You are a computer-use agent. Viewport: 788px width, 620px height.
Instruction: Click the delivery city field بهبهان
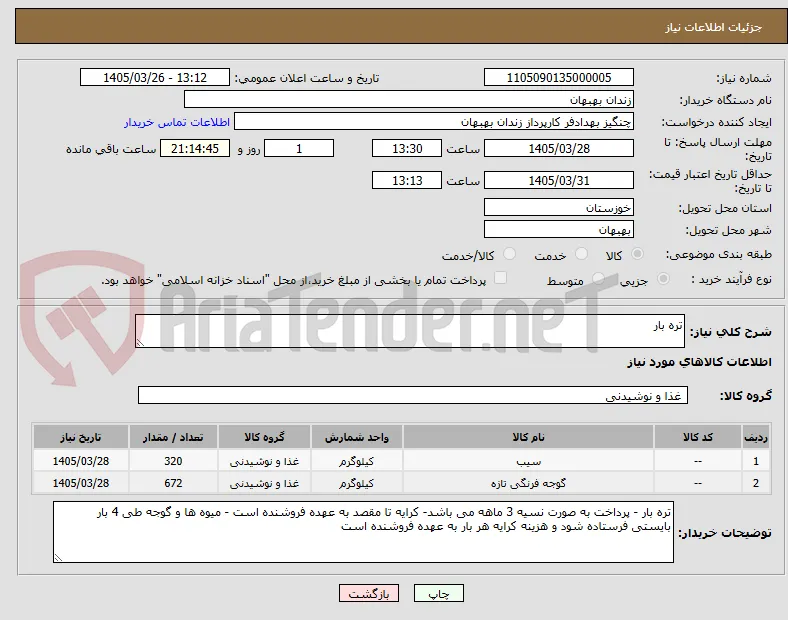(x=558, y=230)
